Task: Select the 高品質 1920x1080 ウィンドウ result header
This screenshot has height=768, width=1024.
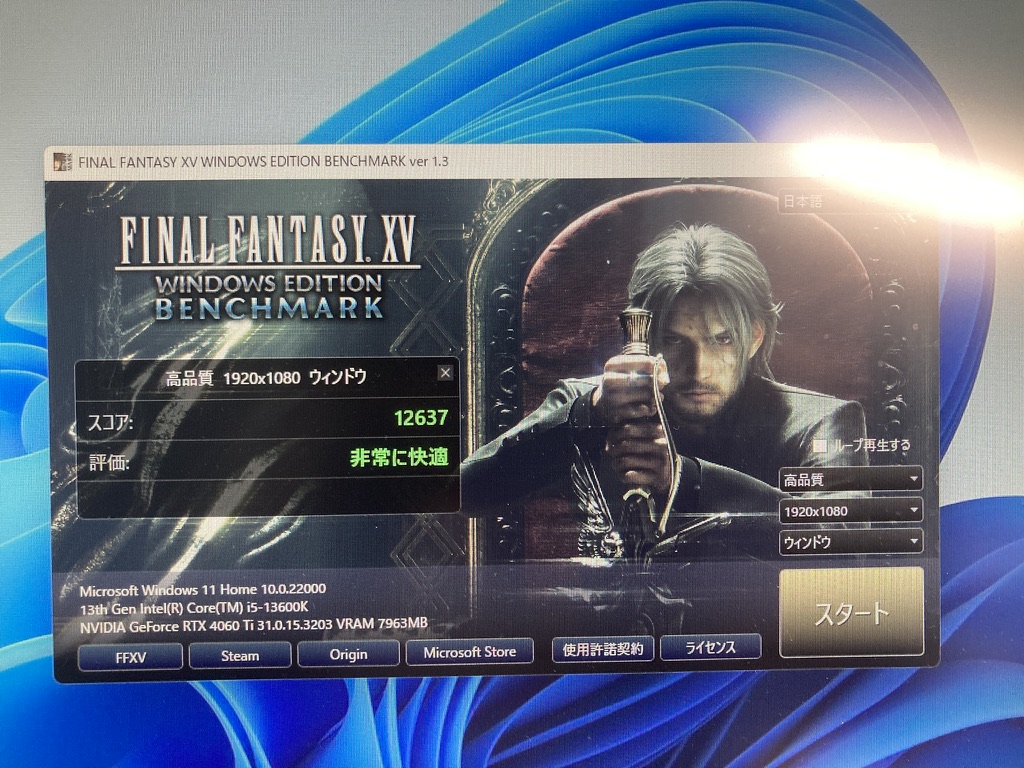Action: pos(266,377)
